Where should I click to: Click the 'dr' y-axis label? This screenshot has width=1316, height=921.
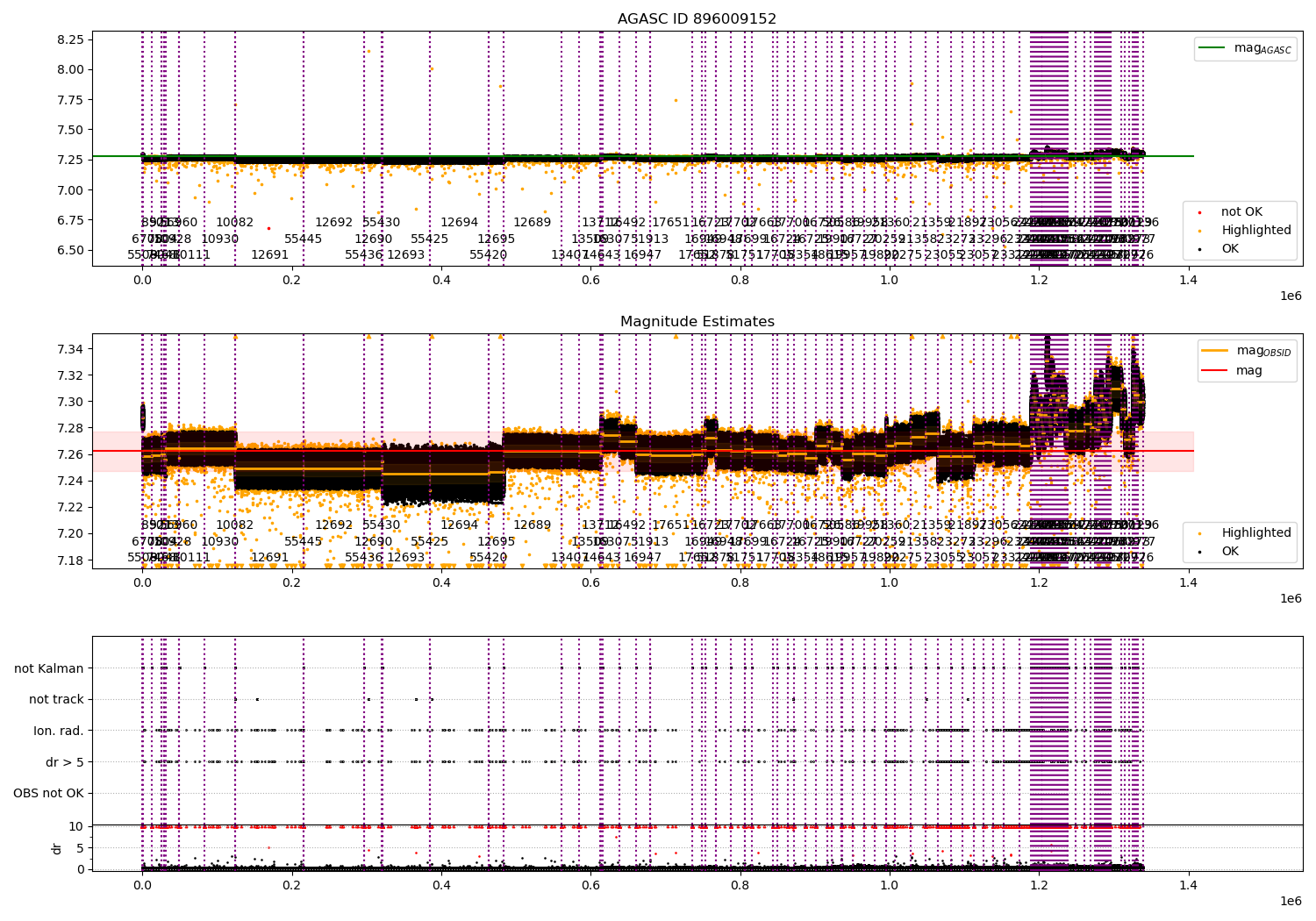57,848
